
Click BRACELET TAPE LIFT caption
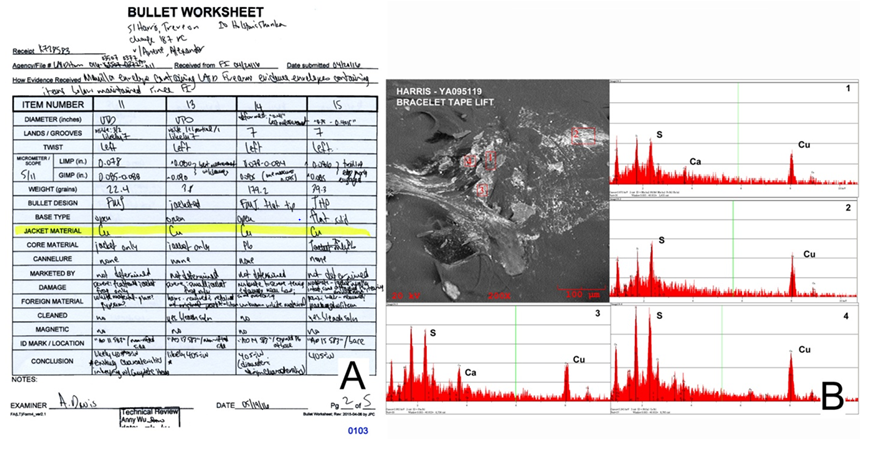tap(445, 102)
